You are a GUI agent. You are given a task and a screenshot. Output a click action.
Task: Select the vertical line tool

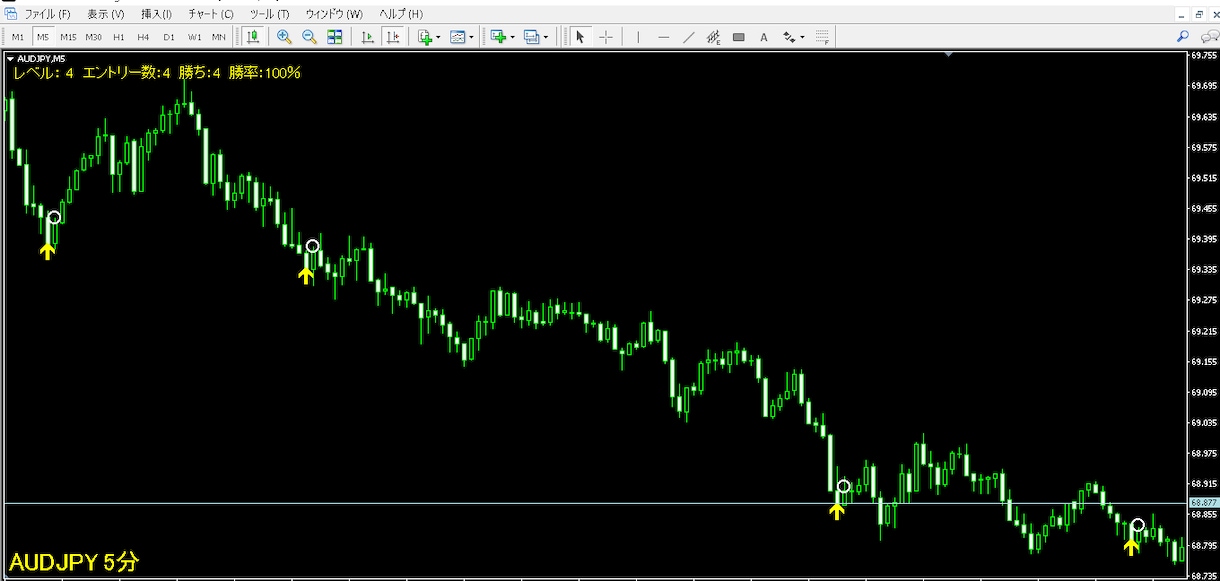(637, 37)
